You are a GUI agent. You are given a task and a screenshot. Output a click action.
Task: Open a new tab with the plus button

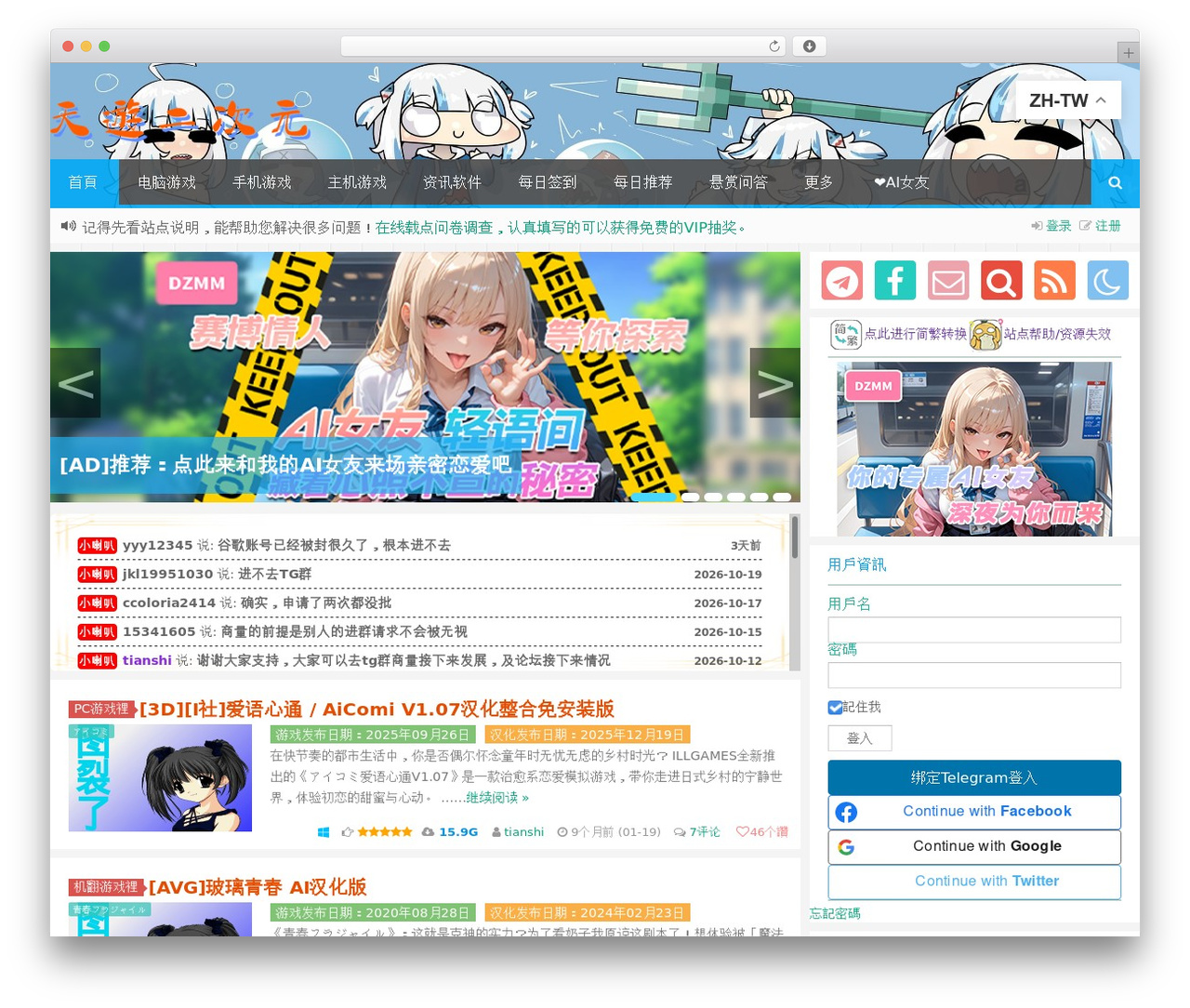point(1128,53)
